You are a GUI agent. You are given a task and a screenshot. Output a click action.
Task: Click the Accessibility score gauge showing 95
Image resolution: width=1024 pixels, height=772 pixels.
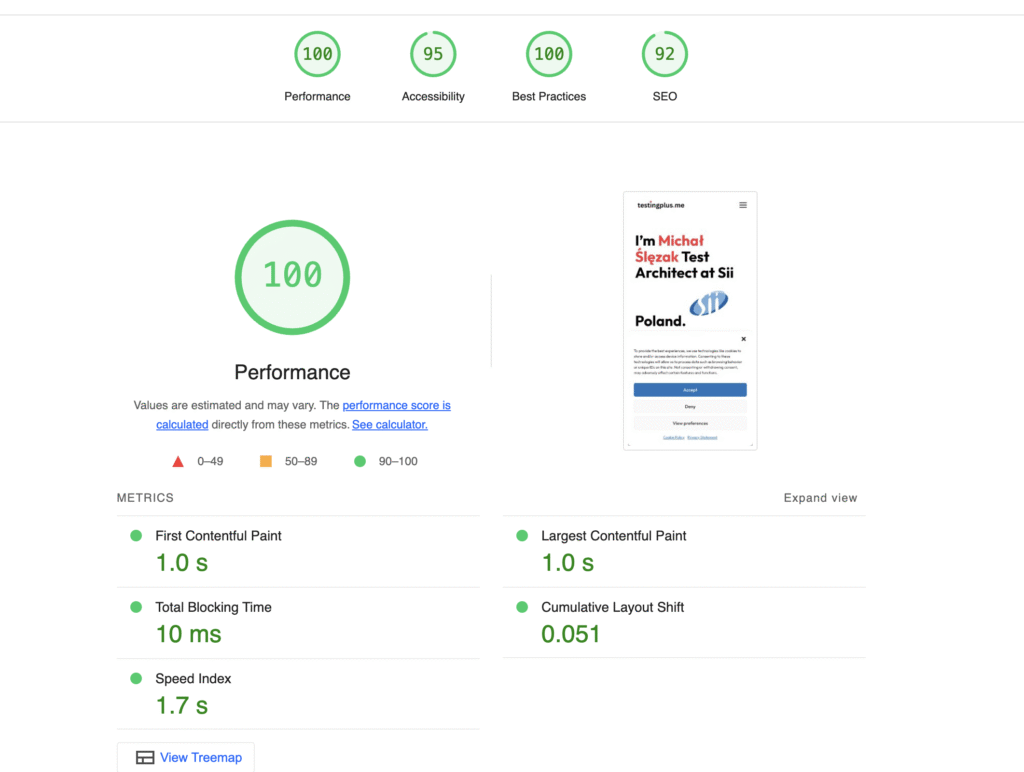coord(433,54)
